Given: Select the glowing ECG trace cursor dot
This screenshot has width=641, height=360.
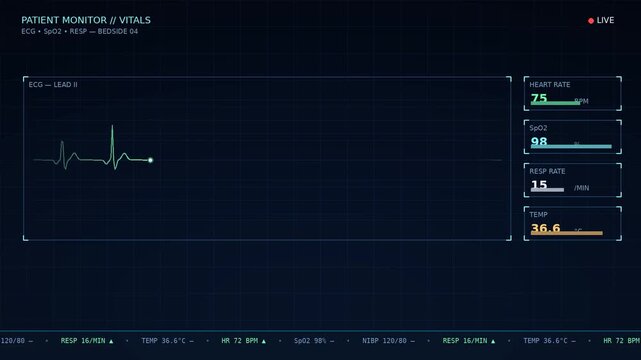Looking at the screenshot, I should coord(150,160).
